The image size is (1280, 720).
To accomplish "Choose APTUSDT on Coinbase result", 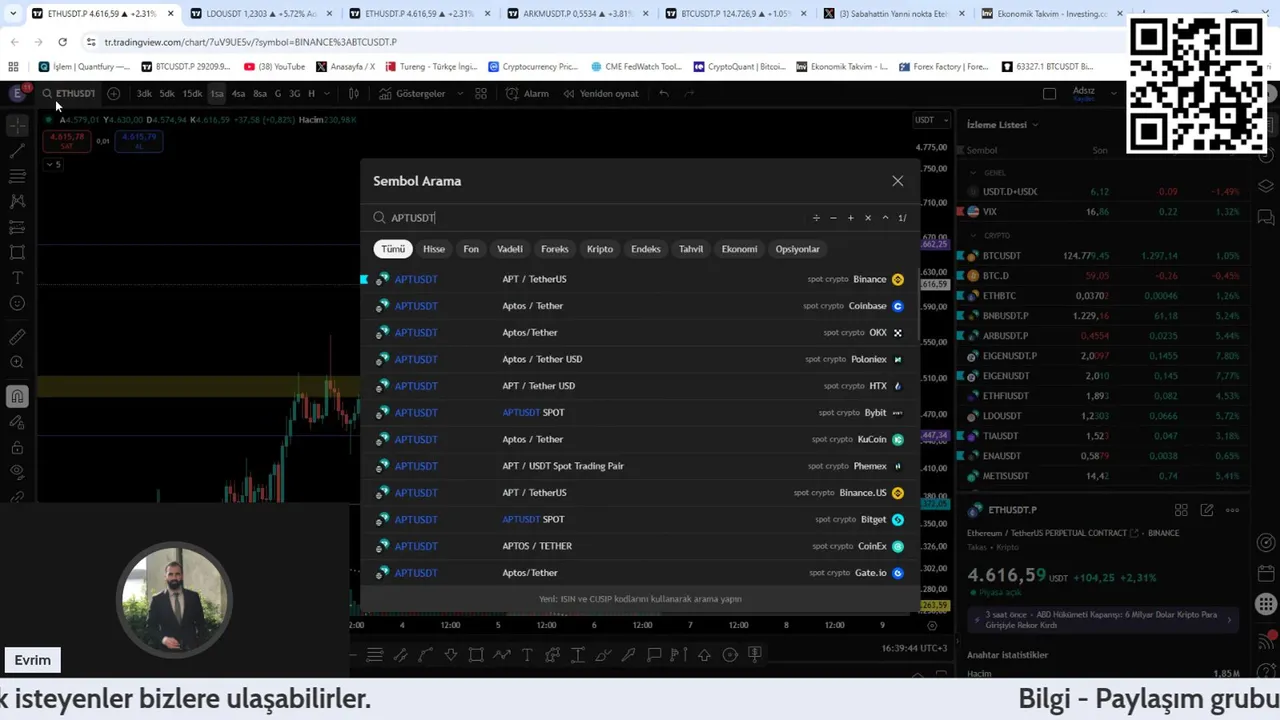I will (640, 306).
